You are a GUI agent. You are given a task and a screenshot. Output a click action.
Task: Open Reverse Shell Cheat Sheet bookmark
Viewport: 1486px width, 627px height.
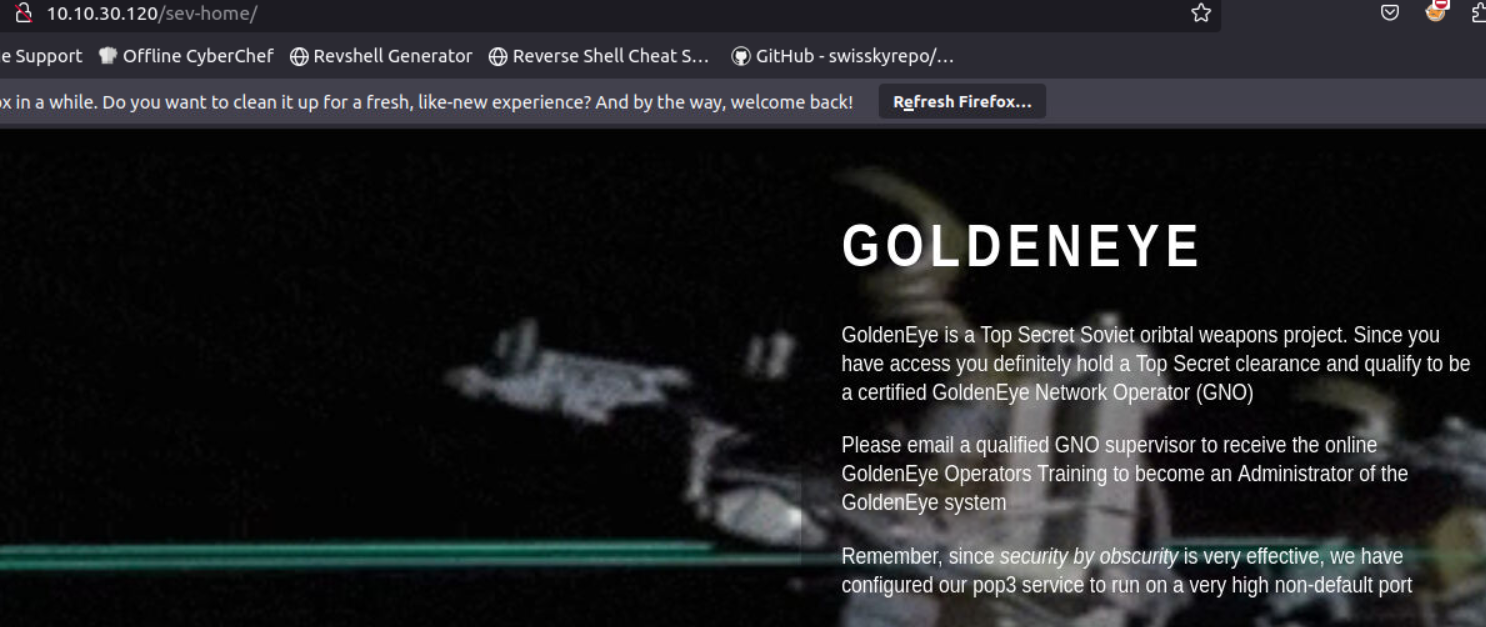click(599, 56)
